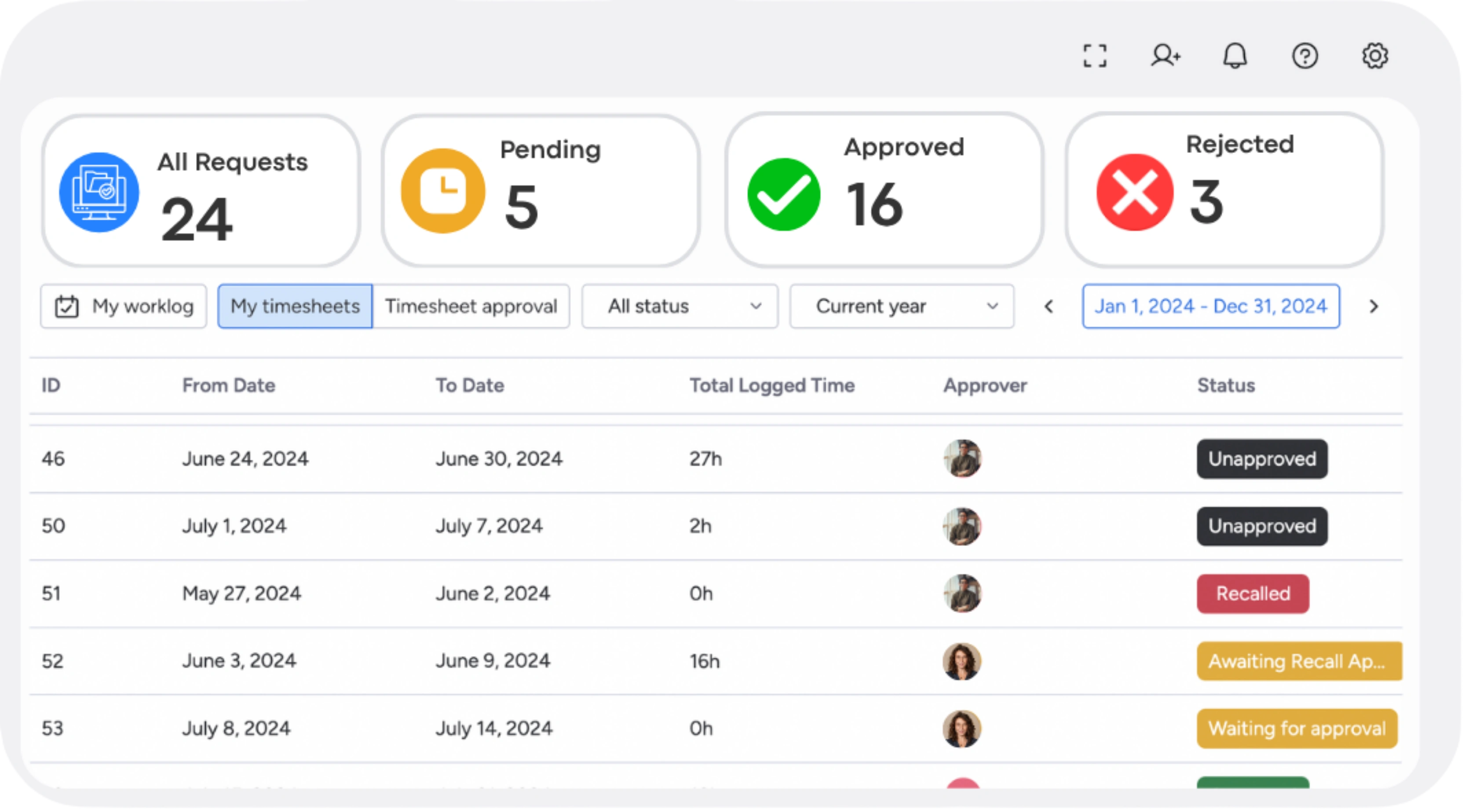Click the blue All Requests icon
1465x812 pixels.
click(99, 192)
